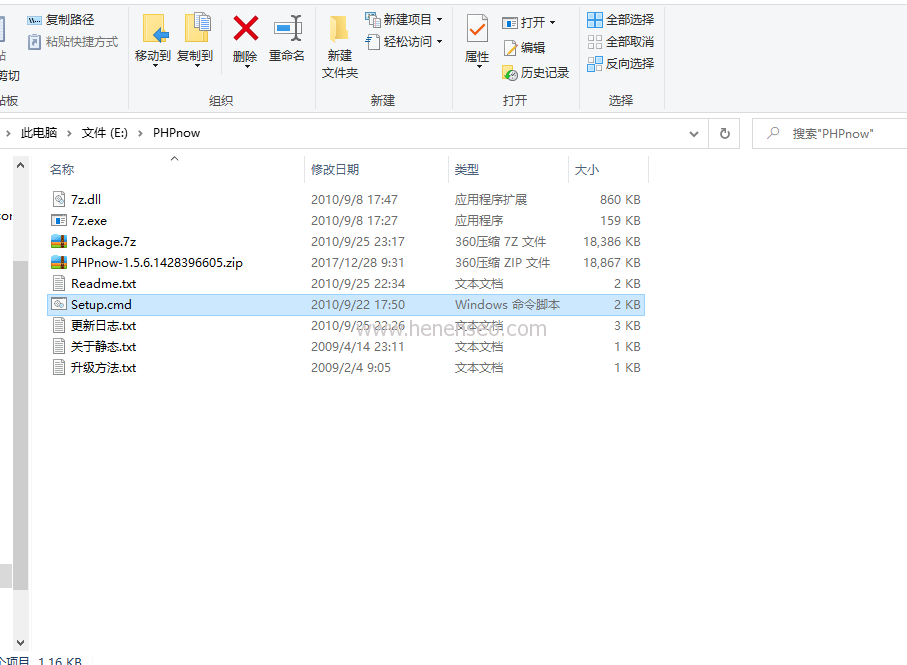Select the Setup.cmd script icon
The image size is (907, 665).
tap(59, 304)
